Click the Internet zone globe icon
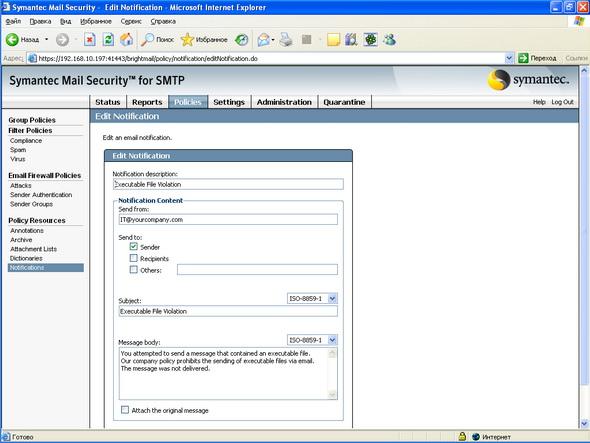Image resolution: width=590 pixels, height=443 pixels. [x=476, y=437]
